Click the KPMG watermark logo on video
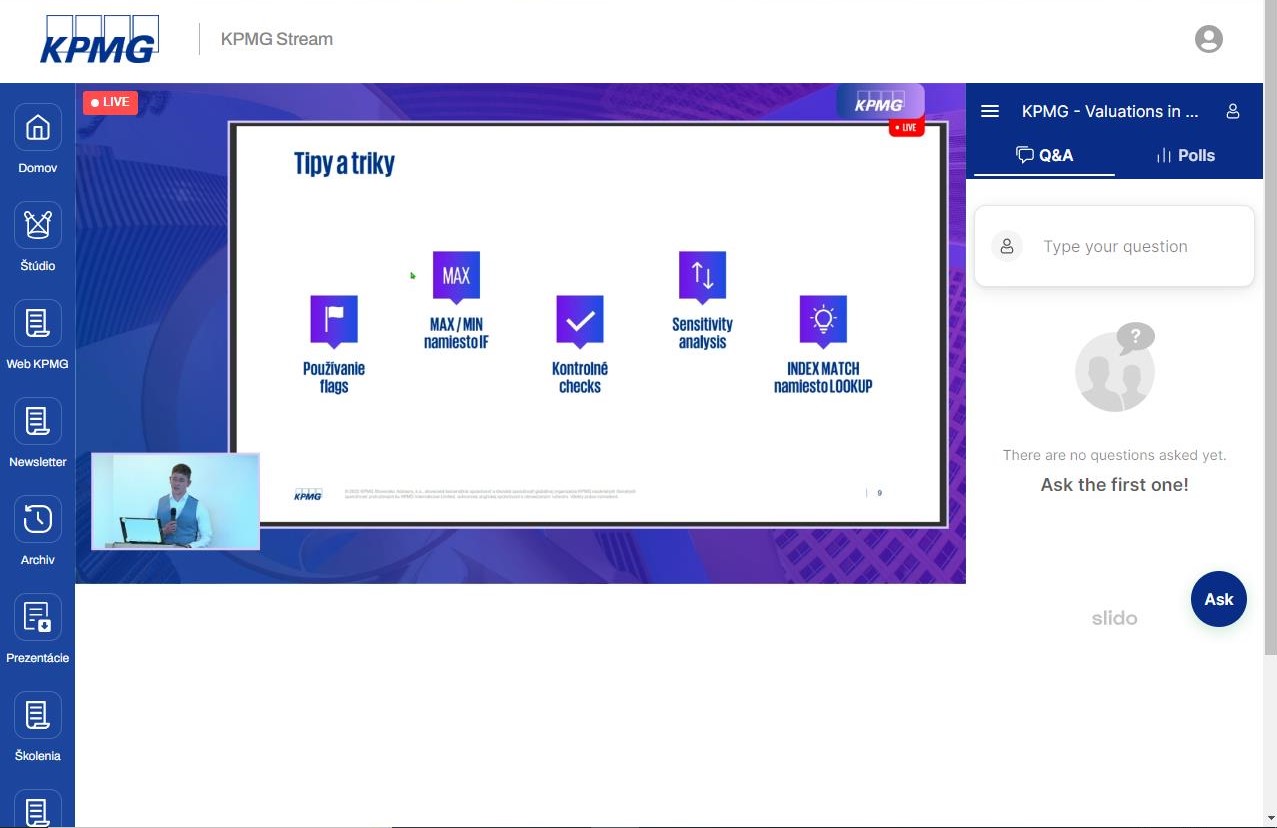This screenshot has height=828, width=1277. pos(879,104)
